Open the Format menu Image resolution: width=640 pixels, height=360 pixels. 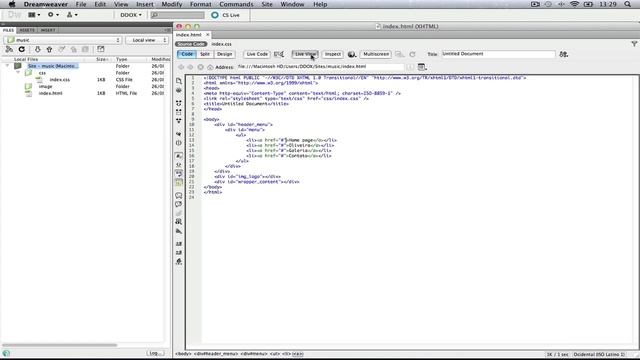pos(200,4)
